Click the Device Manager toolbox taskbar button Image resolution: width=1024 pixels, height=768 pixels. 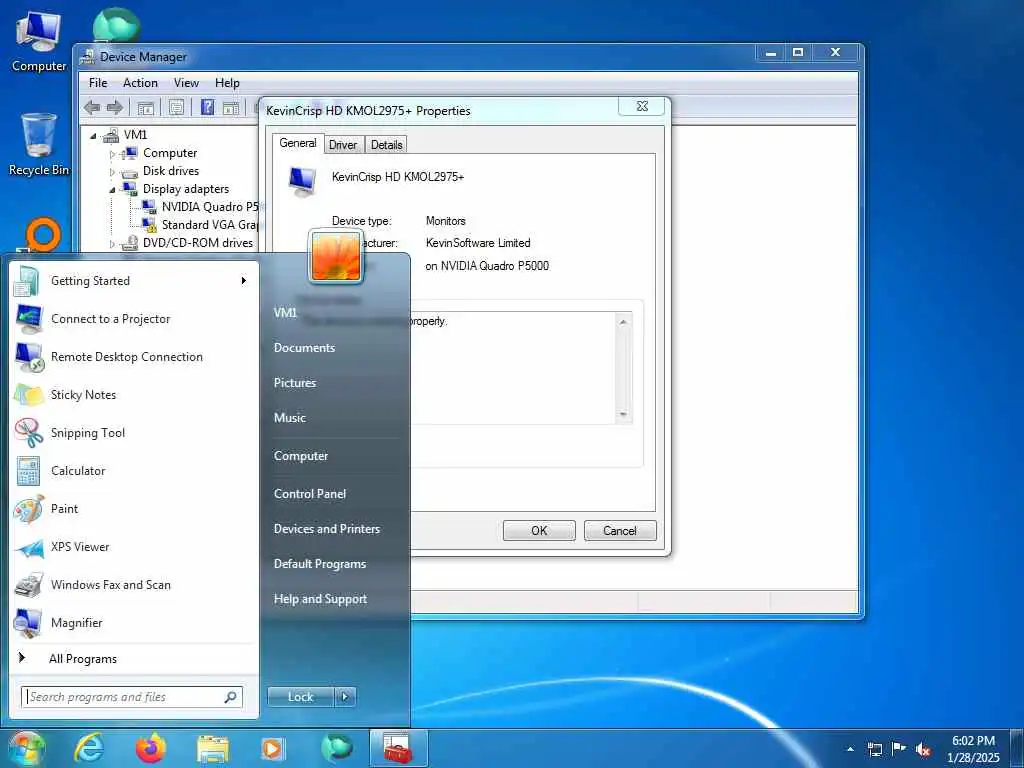398,748
